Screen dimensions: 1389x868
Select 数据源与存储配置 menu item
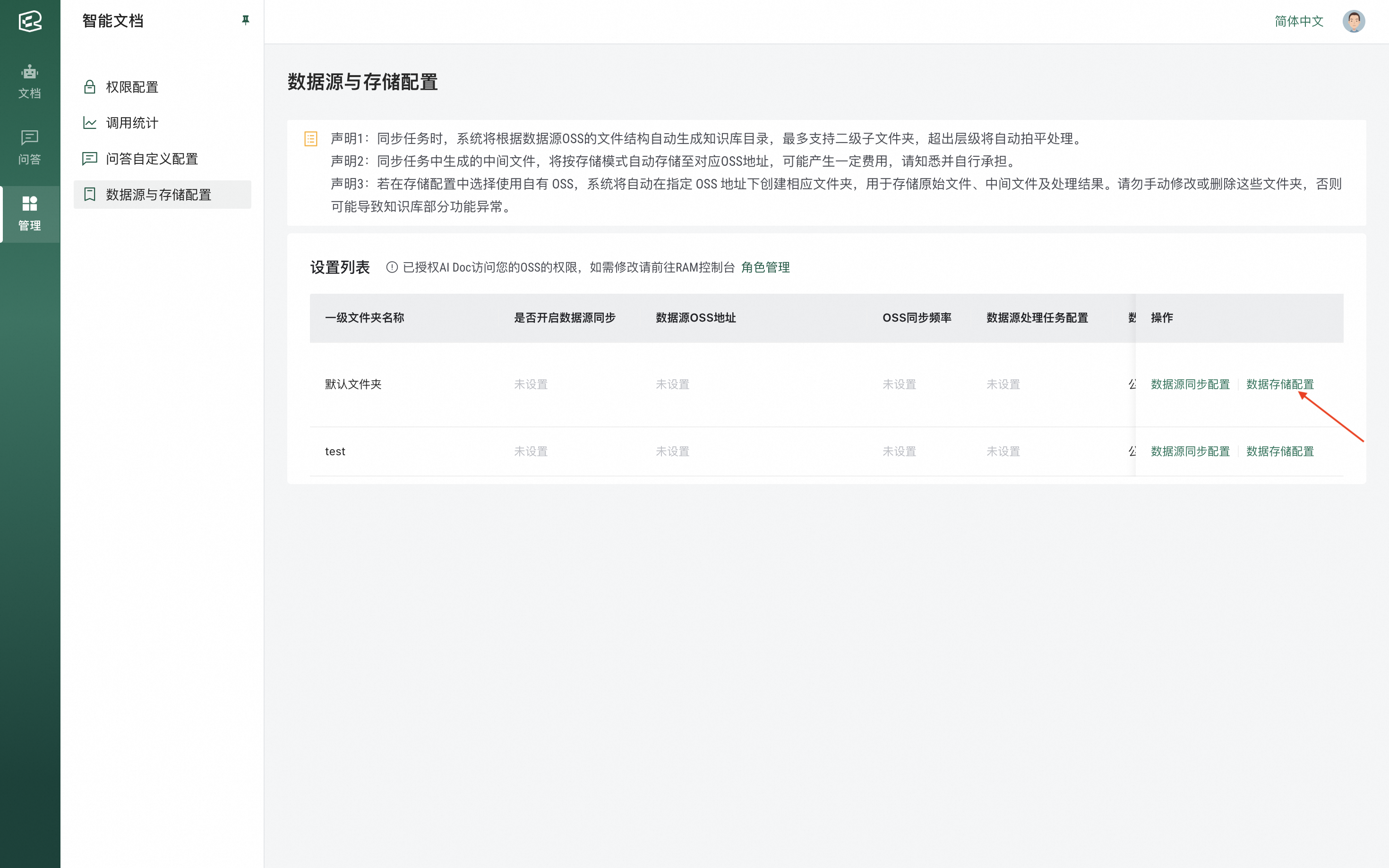click(x=158, y=195)
